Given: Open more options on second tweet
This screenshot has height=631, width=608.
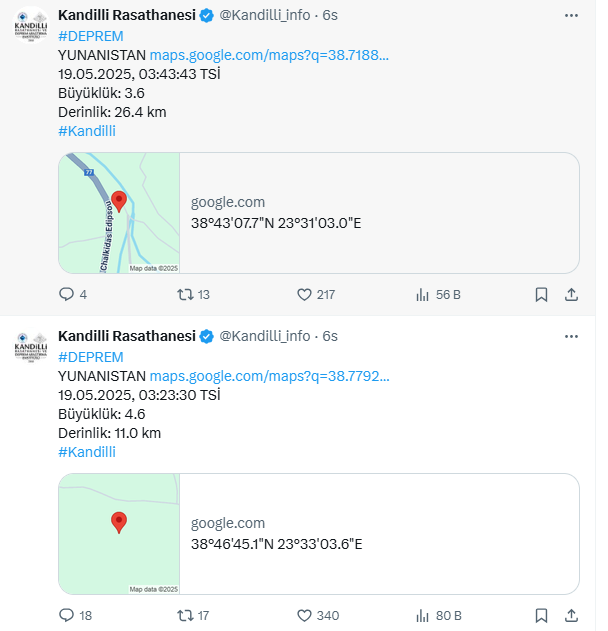Looking at the screenshot, I should (571, 336).
